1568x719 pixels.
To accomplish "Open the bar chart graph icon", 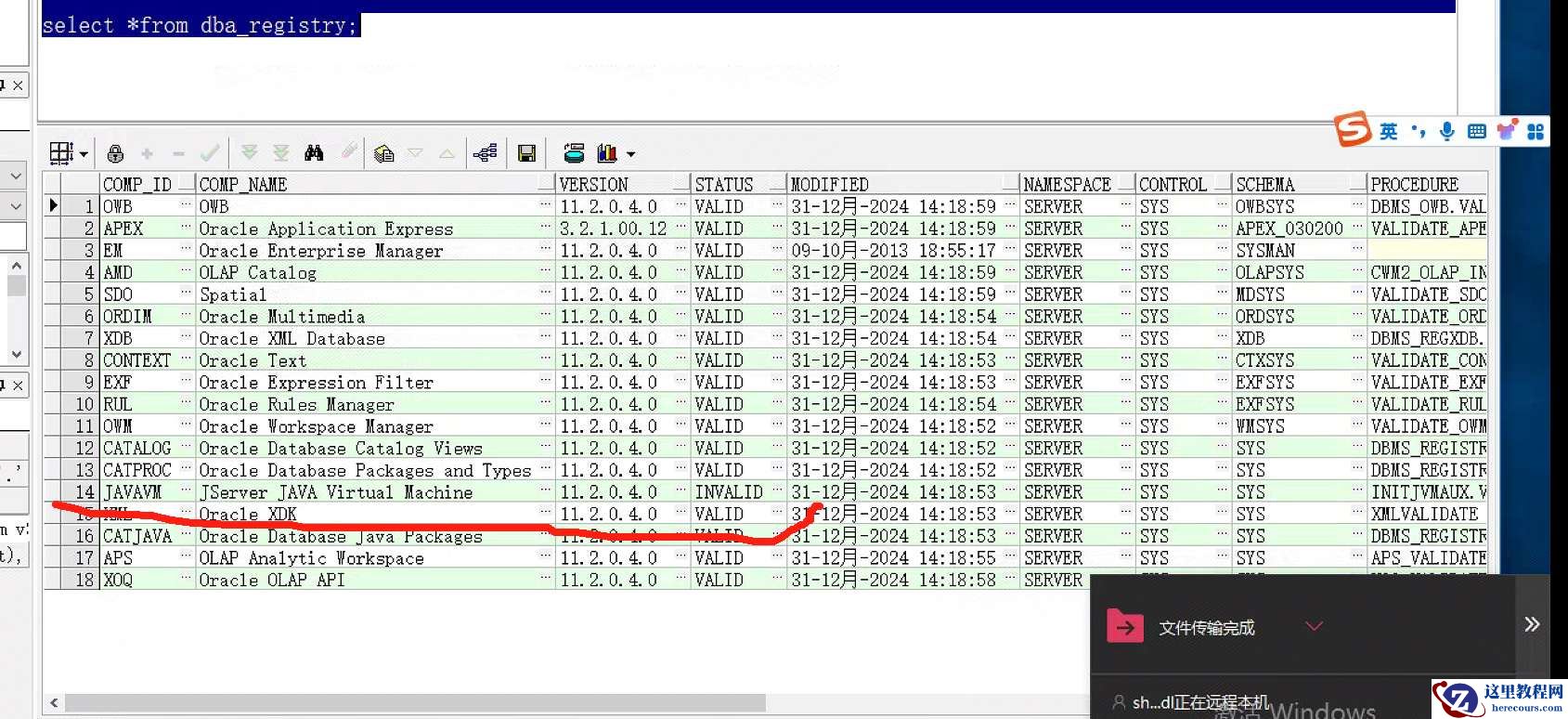I will (607, 153).
